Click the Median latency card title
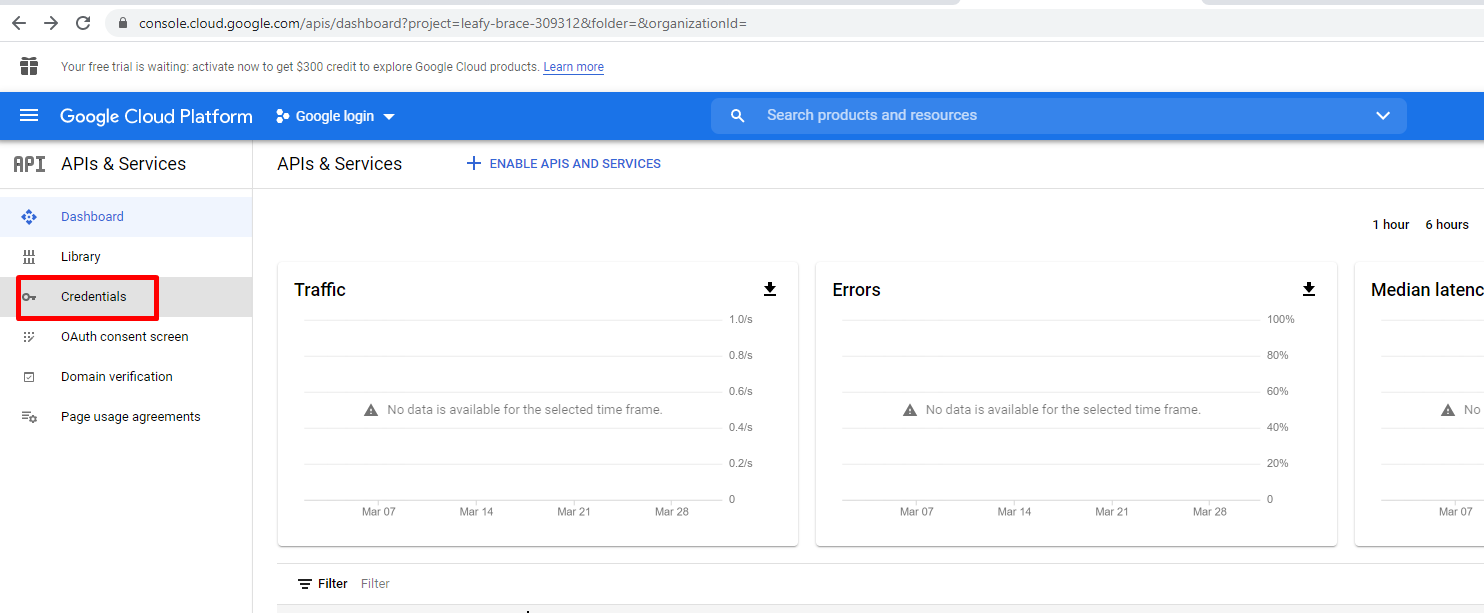The image size is (1484, 613). pos(1427,290)
